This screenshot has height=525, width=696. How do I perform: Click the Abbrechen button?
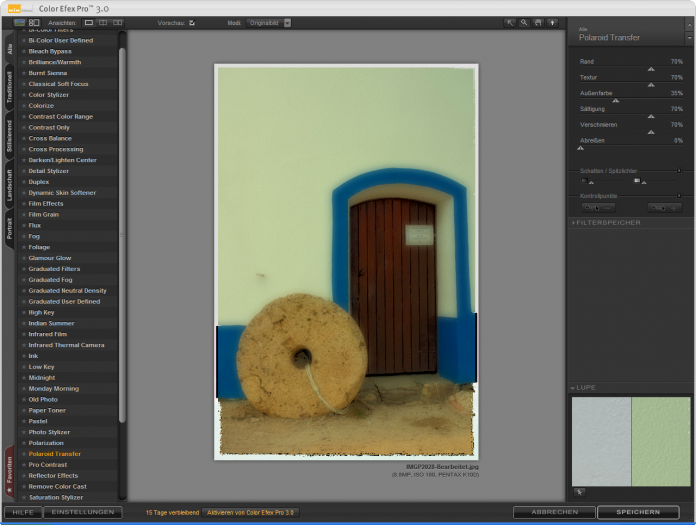[x=554, y=512]
